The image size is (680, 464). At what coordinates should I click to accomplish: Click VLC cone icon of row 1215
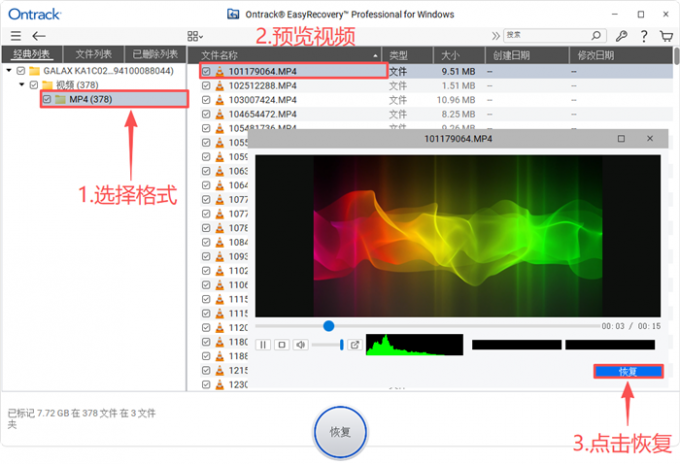click(220, 371)
